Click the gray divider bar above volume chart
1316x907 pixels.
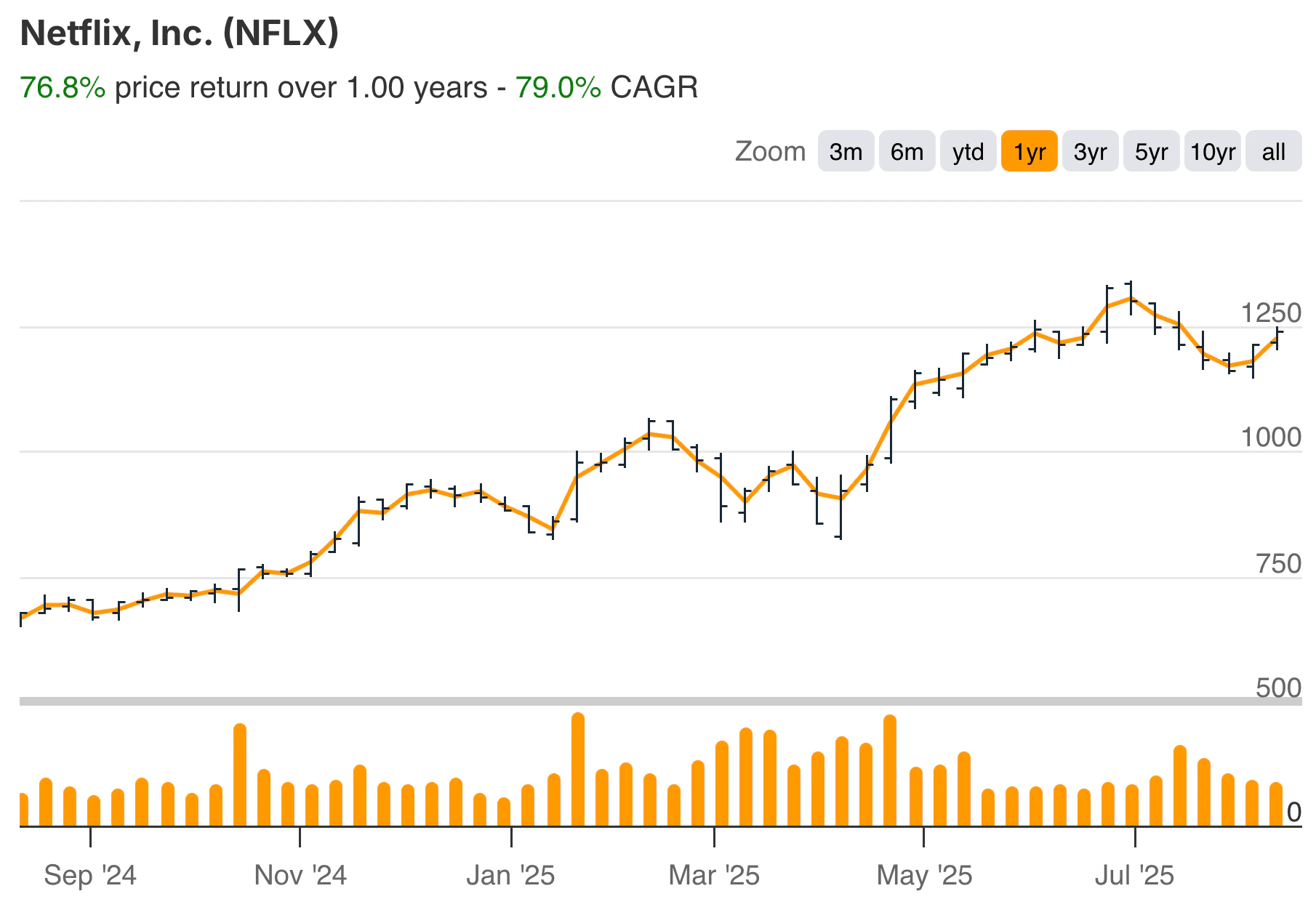[x=660, y=701]
